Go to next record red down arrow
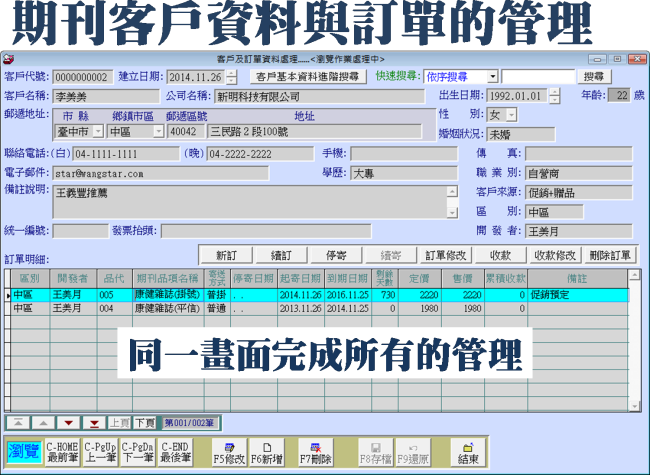650x475 pixels. (68, 423)
